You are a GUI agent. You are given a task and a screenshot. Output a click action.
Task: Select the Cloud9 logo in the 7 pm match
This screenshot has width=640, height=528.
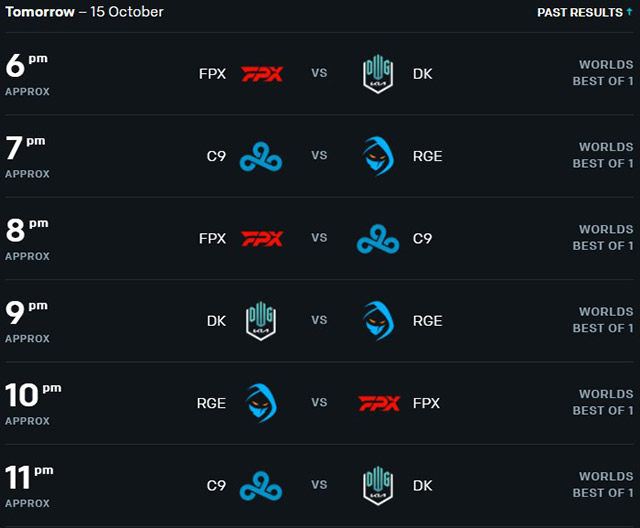(261, 156)
